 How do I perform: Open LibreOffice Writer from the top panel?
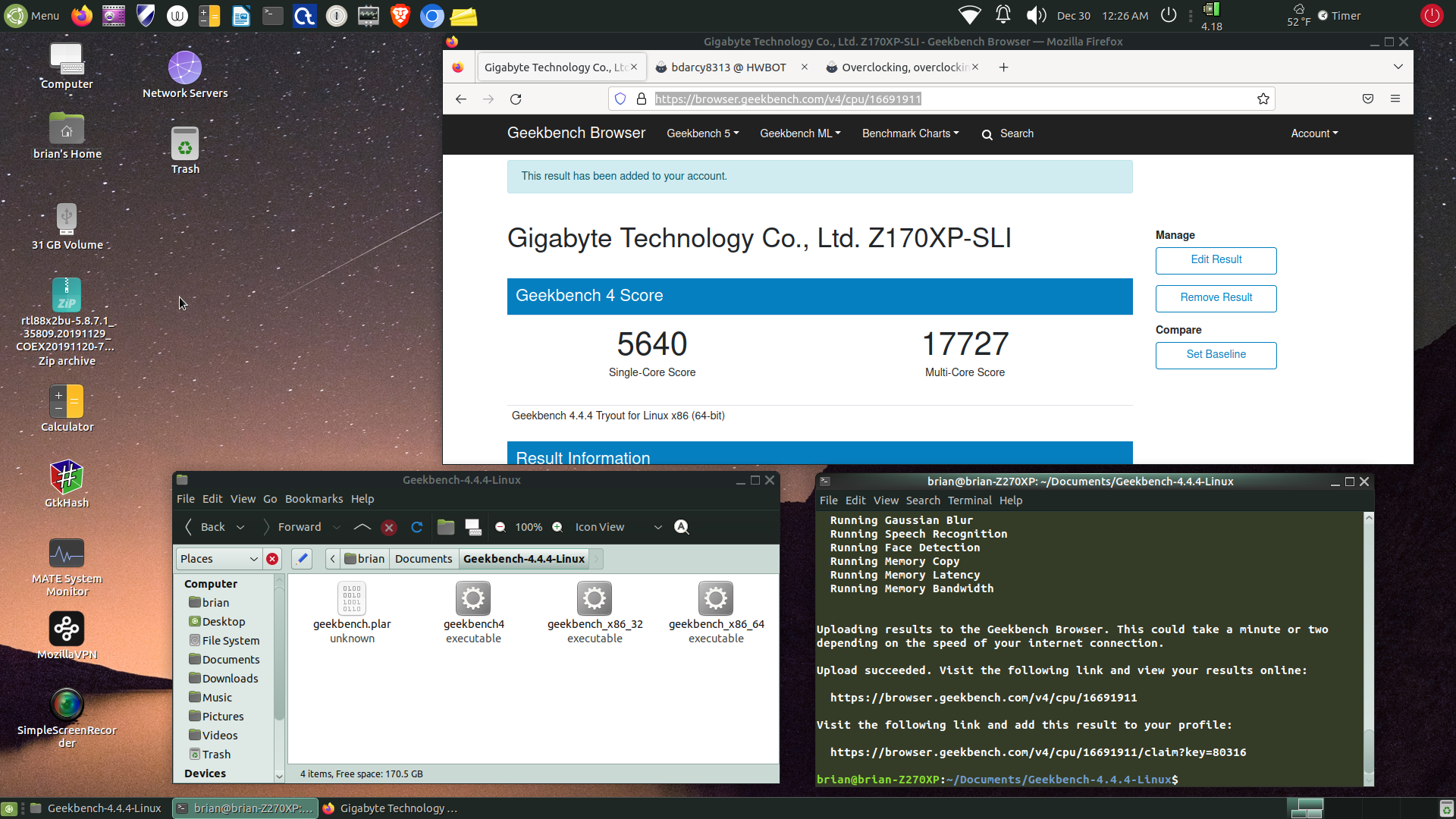(x=241, y=15)
